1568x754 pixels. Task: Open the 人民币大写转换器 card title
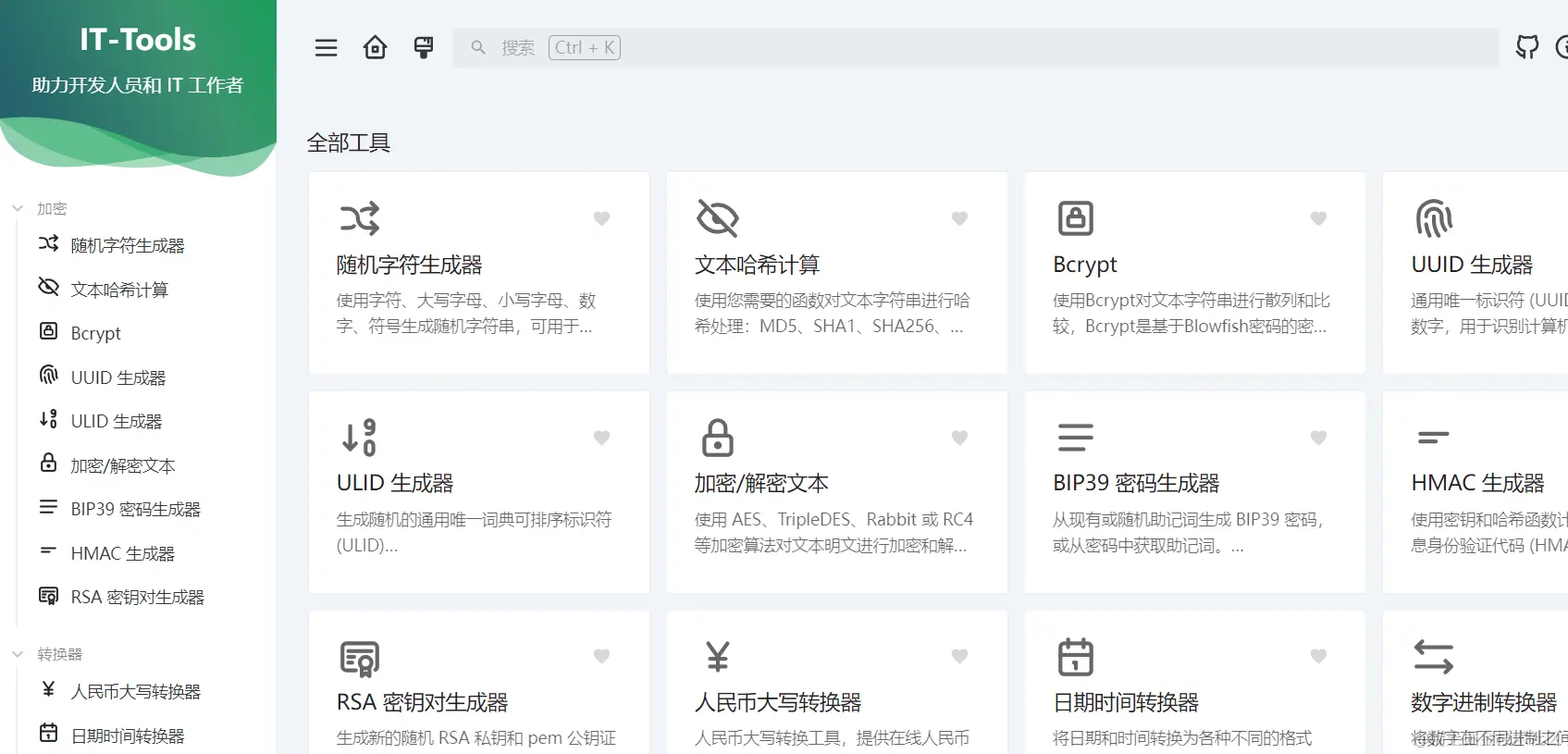pyautogui.click(x=778, y=702)
